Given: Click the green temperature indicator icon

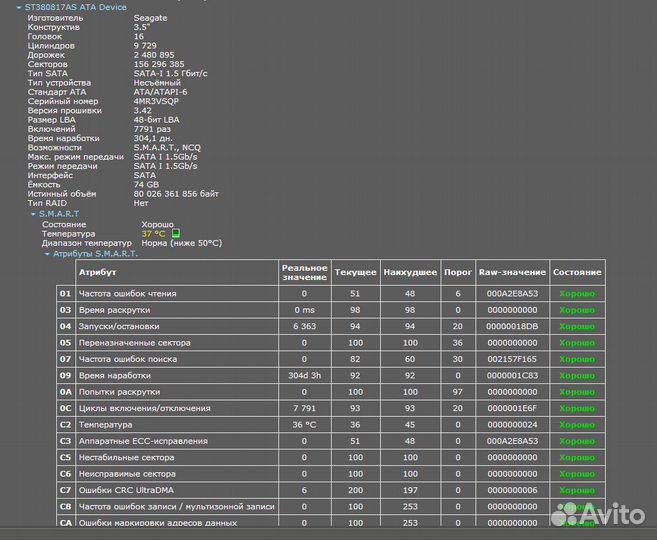Looking at the screenshot, I should pos(176,233).
